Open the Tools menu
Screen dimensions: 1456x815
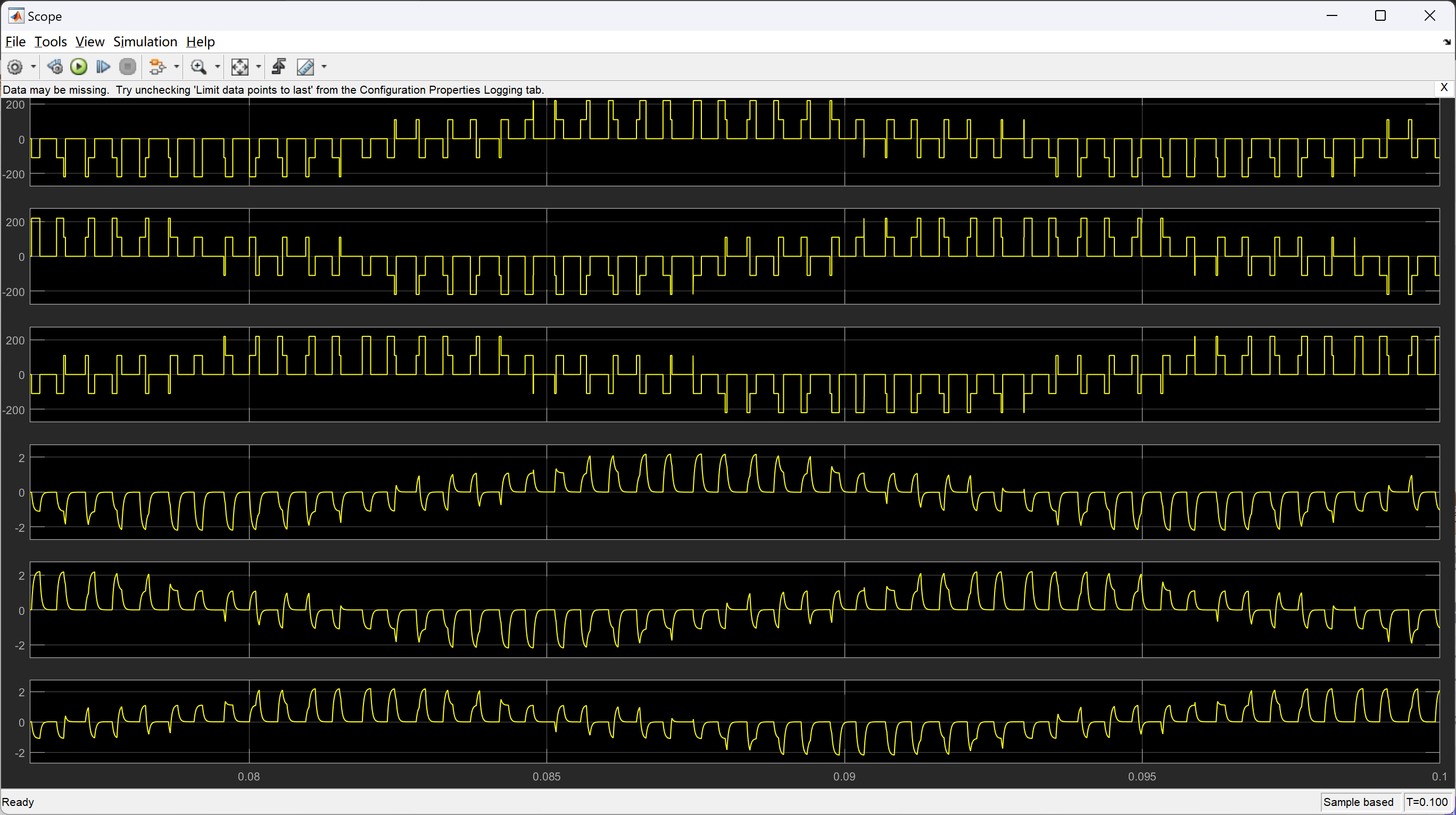(x=51, y=42)
